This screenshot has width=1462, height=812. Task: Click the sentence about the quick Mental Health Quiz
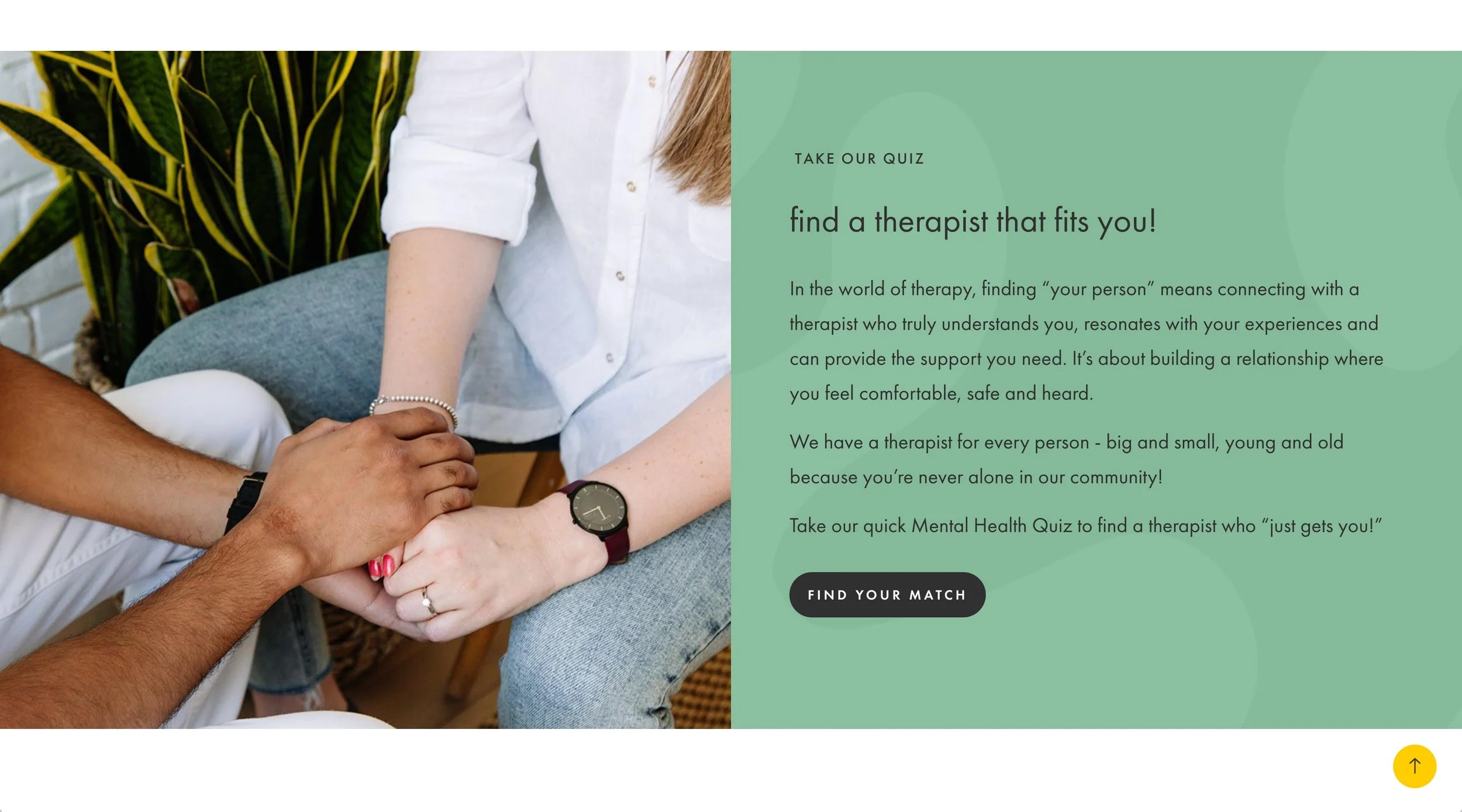coord(1085,526)
